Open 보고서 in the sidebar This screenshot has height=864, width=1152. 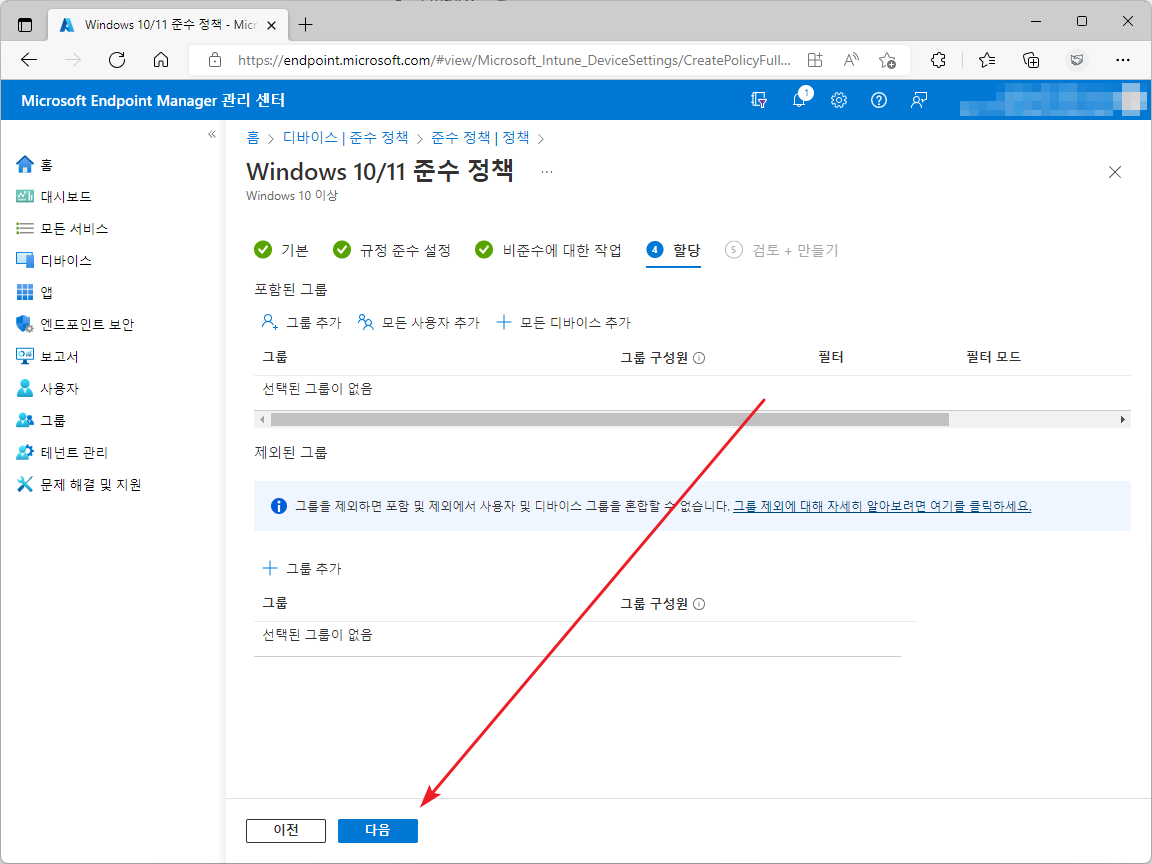[47, 356]
